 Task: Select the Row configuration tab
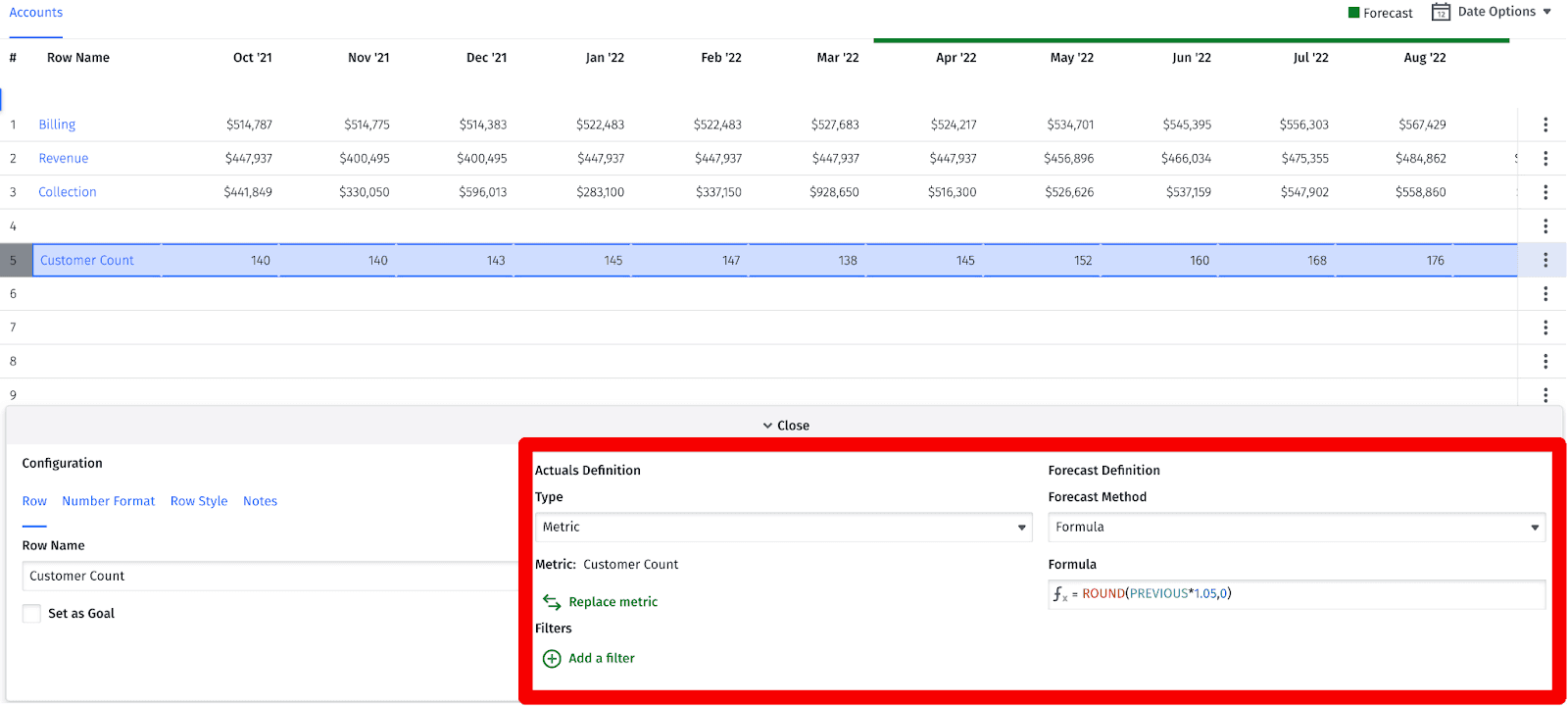(34, 501)
